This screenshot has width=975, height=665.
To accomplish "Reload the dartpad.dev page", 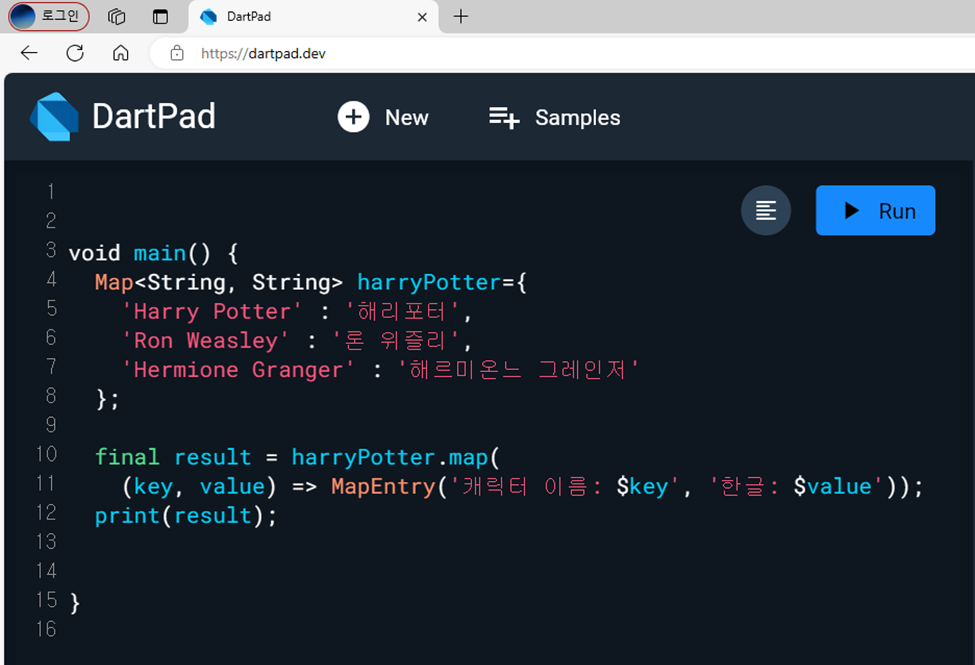I will (x=75, y=53).
